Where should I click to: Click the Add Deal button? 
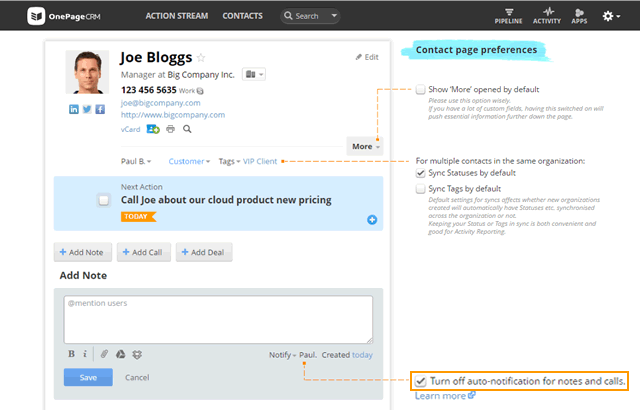[x=204, y=252]
